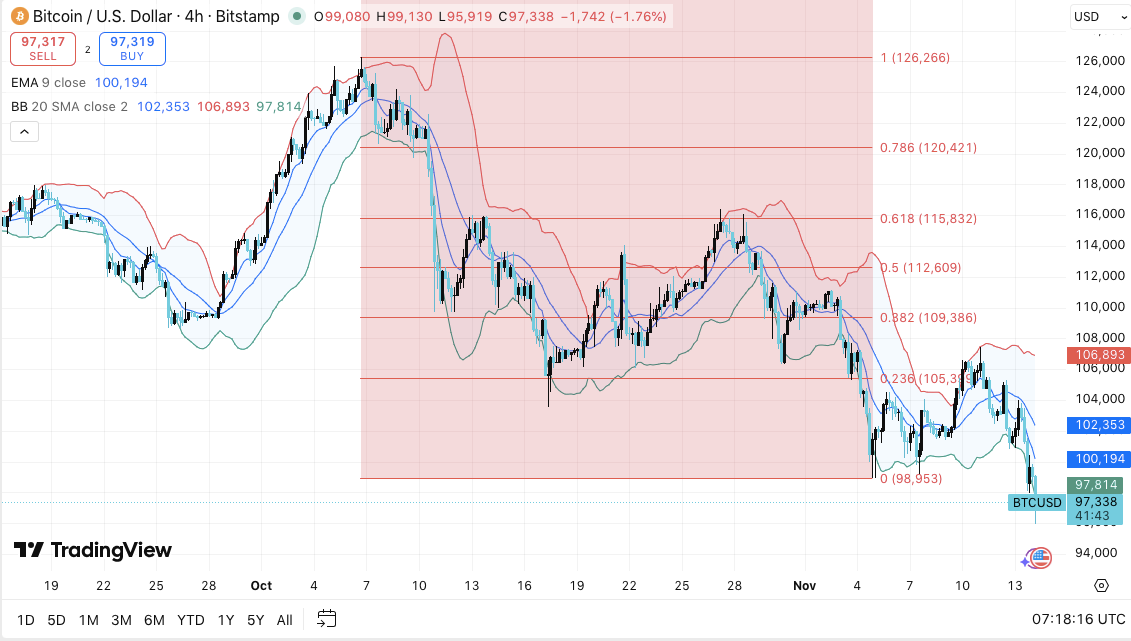This screenshot has width=1131, height=641.
Task: Select the EMA 9 close indicator
Action: pyautogui.click(x=48, y=82)
